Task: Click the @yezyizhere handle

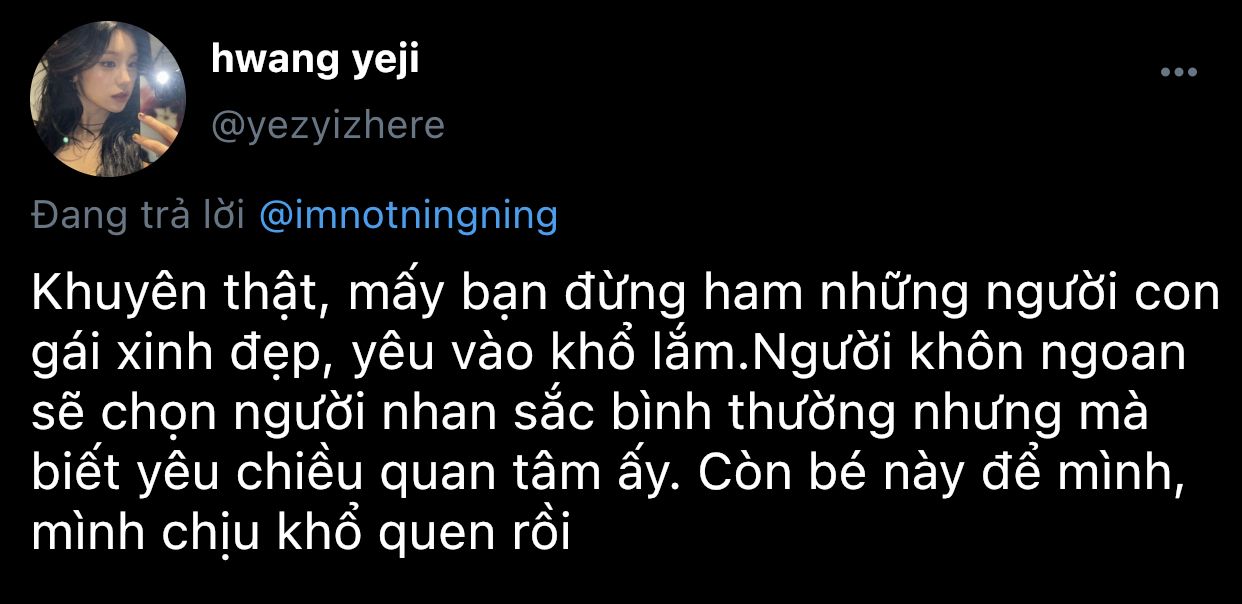Action: [x=328, y=126]
